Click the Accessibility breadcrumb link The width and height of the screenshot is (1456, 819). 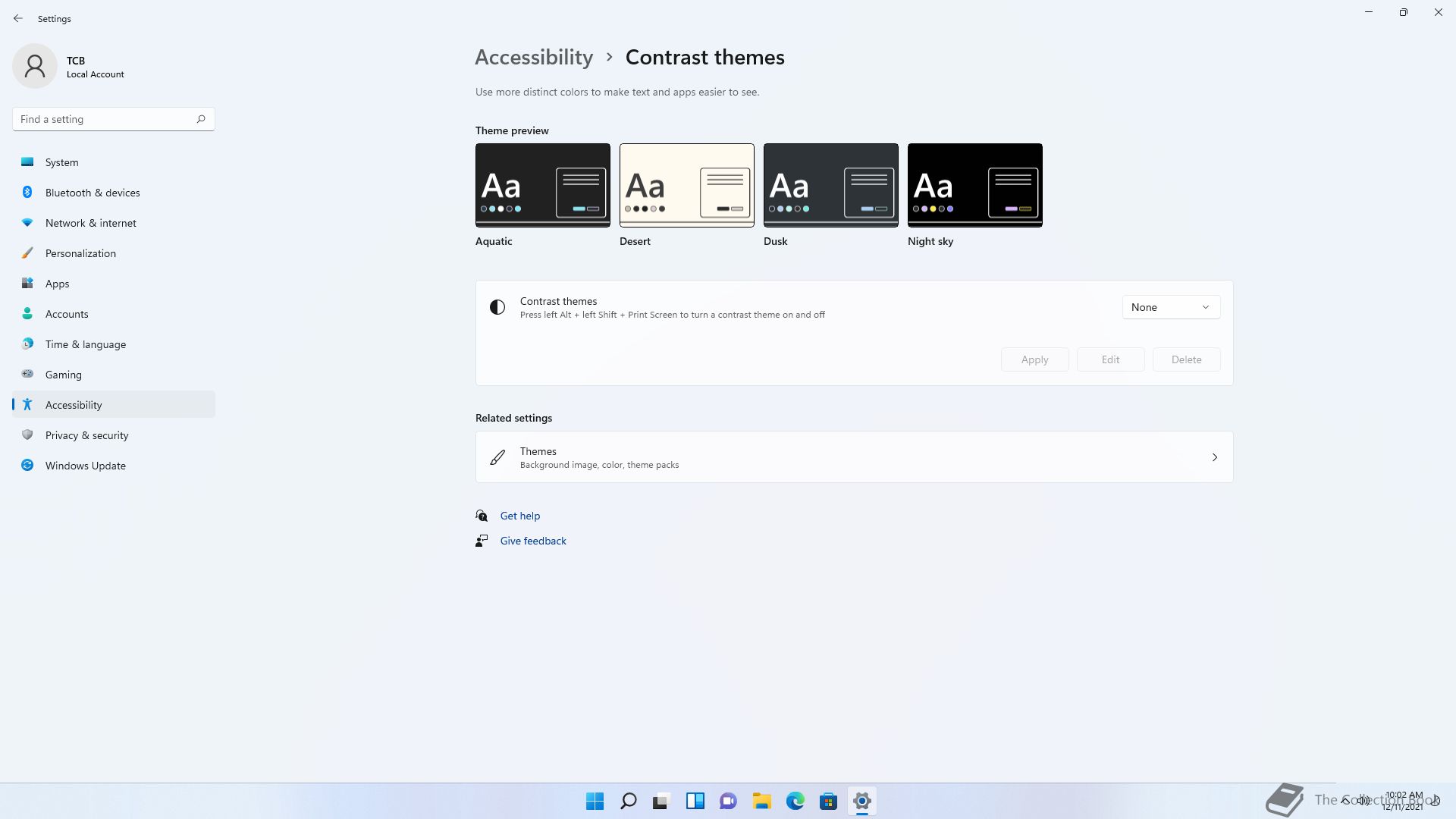point(534,58)
